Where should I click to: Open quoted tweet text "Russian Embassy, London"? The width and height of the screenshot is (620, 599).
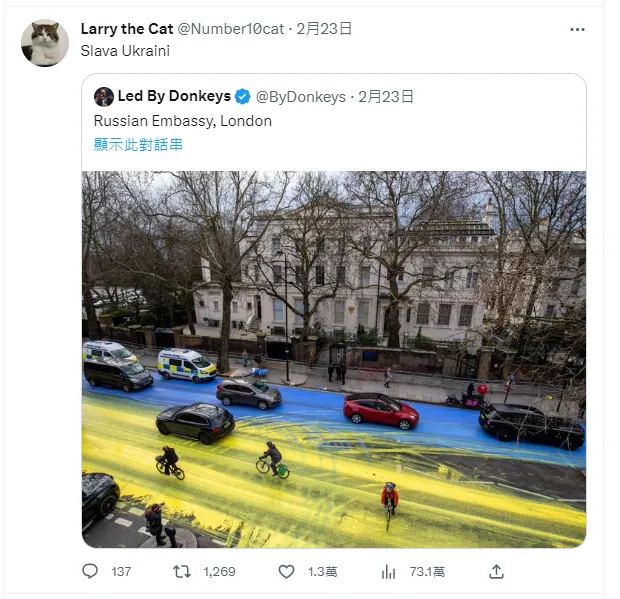click(183, 121)
